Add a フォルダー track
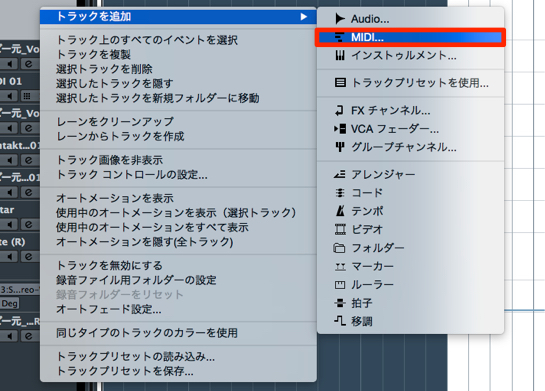Image resolution: width=545 pixels, height=391 pixels. click(x=410, y=248)
